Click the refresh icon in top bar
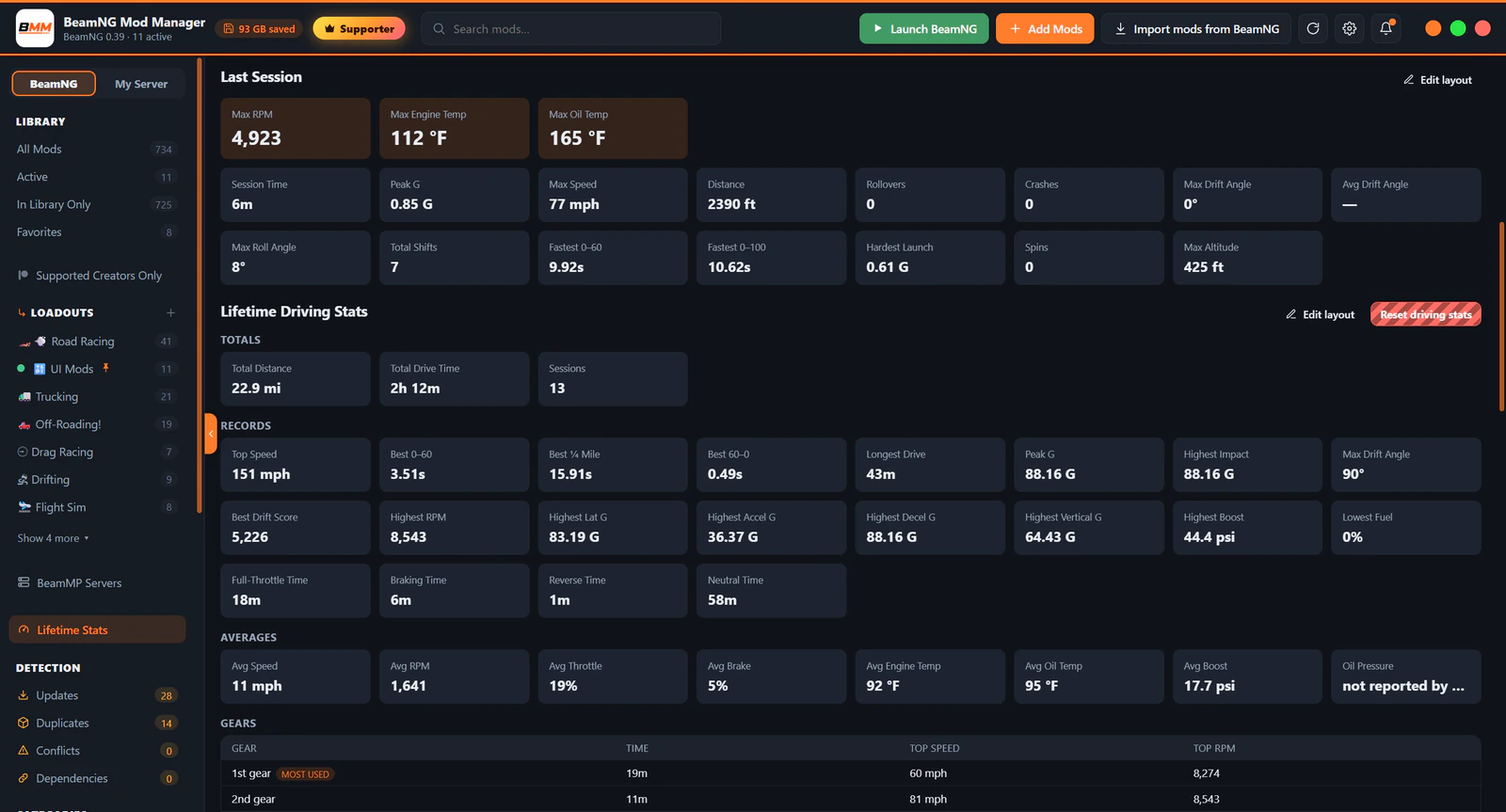Image resolution: width=1506 pixels, height=812 pixels. 1313,29
